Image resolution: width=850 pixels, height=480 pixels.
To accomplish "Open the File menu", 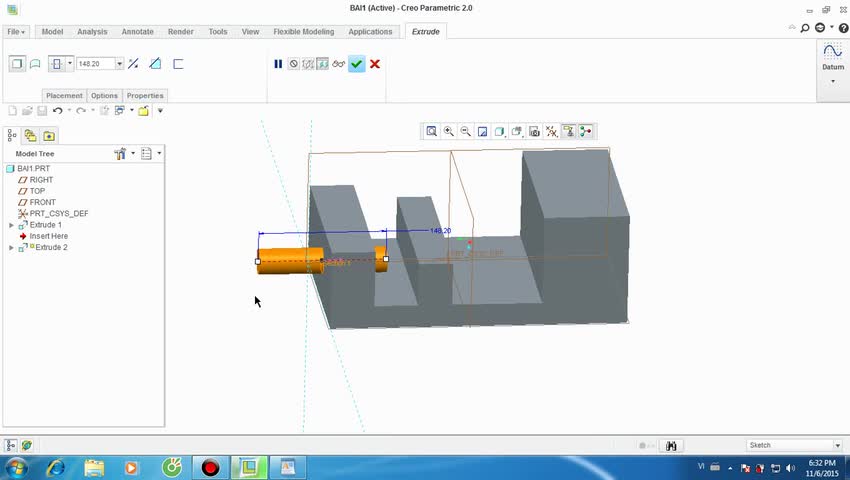I will 16,31.
